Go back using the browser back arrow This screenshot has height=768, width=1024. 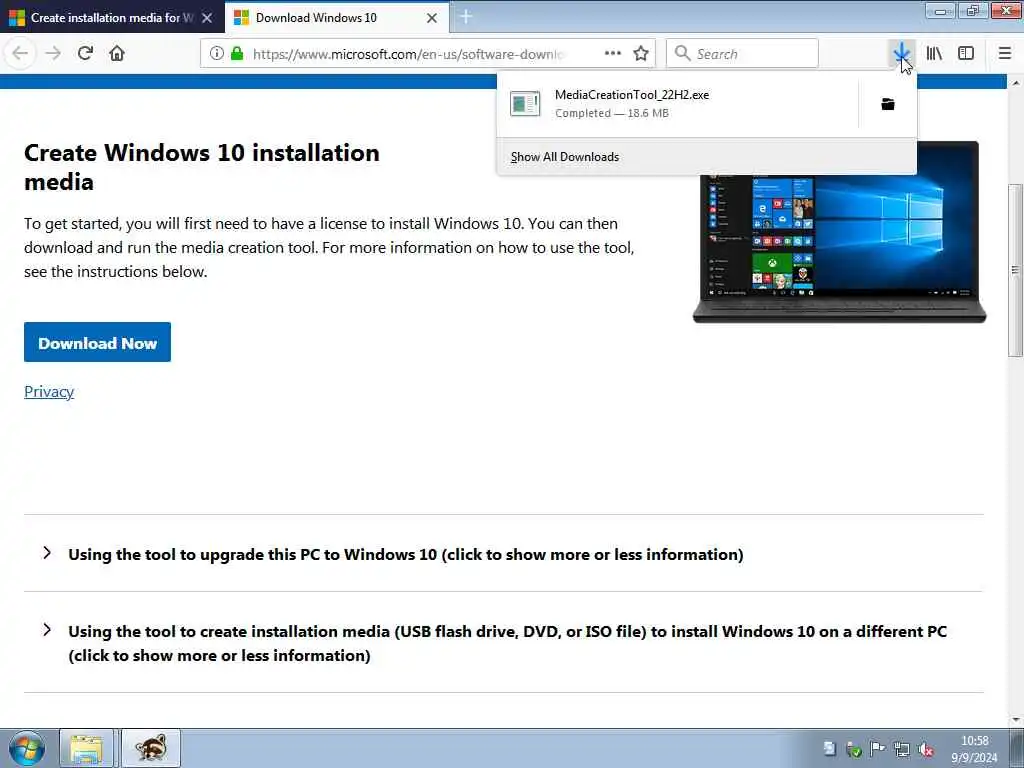click(20, 54)
